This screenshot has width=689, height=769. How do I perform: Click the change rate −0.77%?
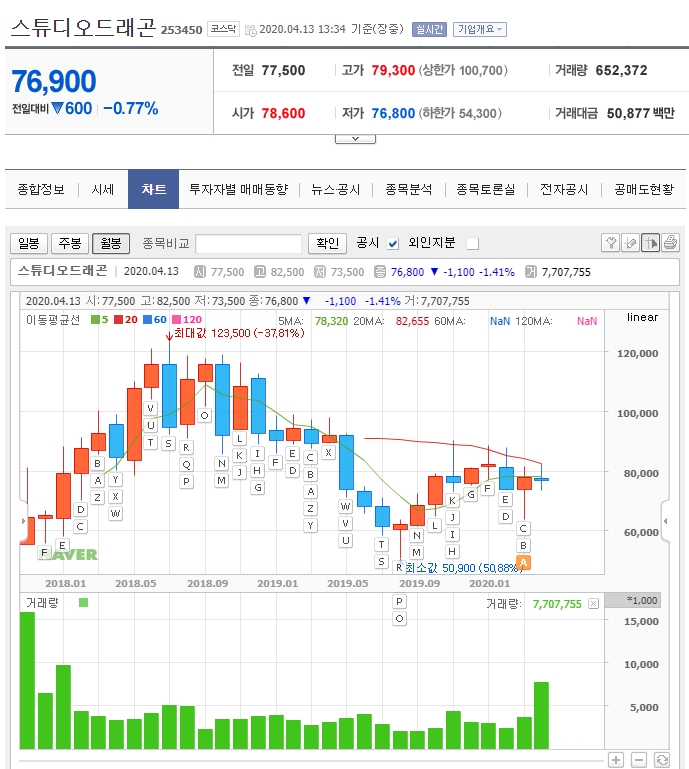coord(131,108)
